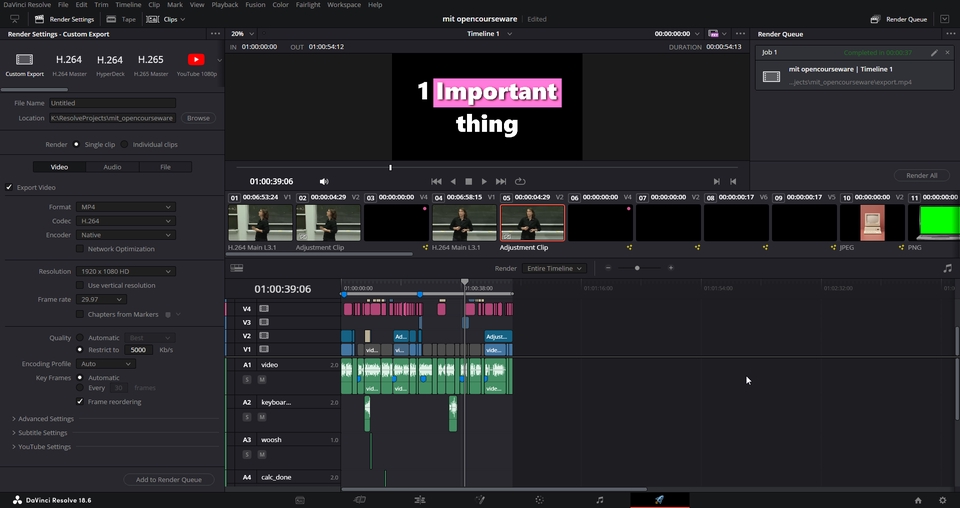Open Render range Entire Timeline dropdown
This screenshot has width=960, height=508.
pos(555,268)
